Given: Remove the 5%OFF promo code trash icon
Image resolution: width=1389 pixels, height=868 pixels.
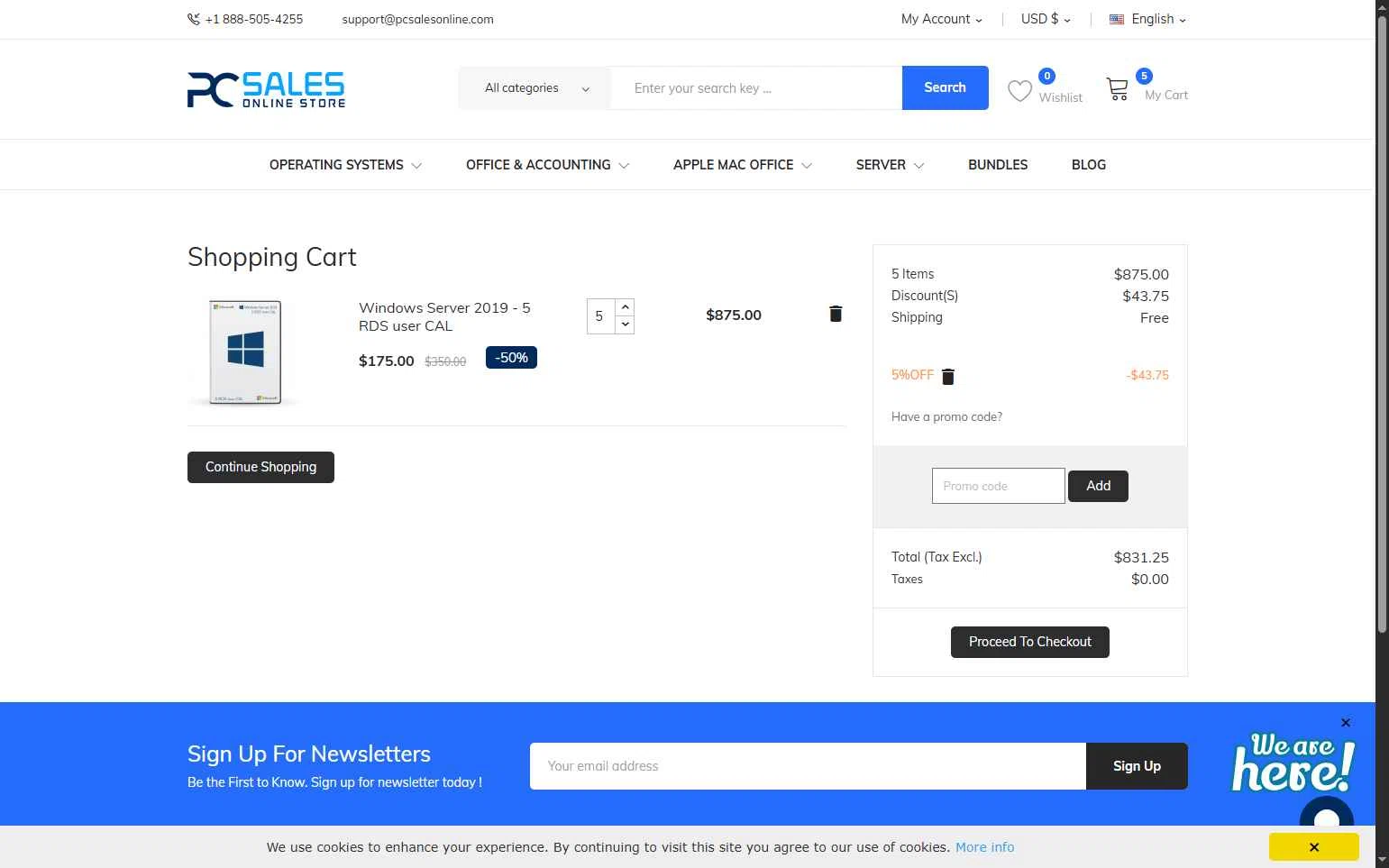Looking at the screenshot, I should (947, 377).
